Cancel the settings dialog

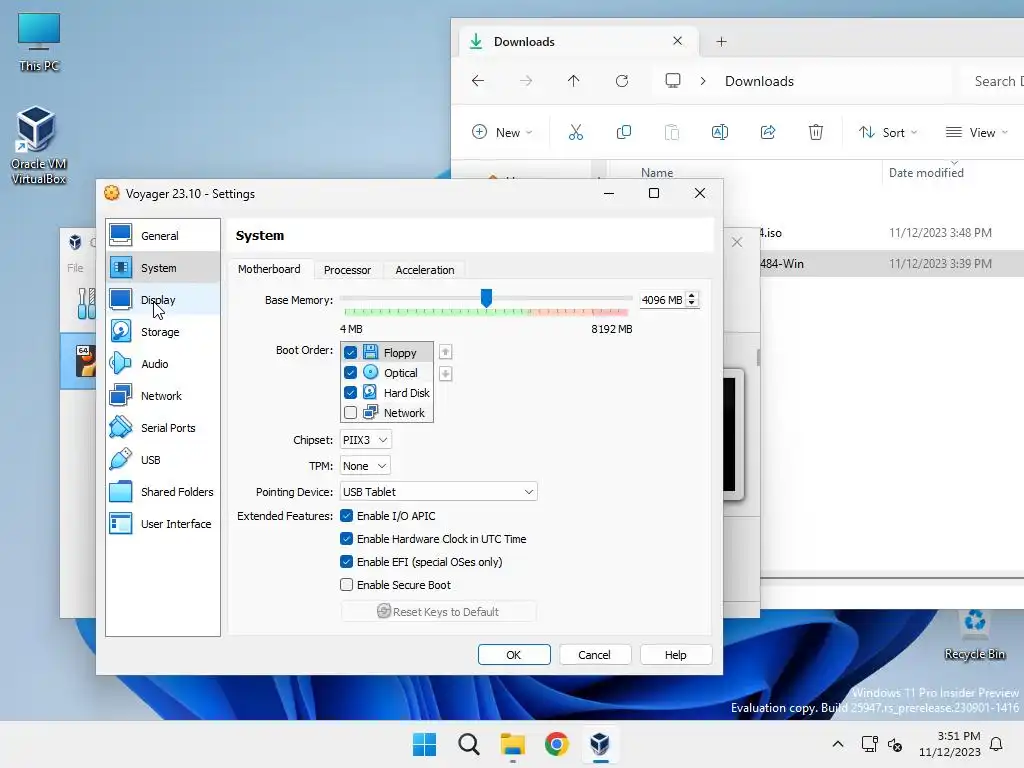pos(594,654)
